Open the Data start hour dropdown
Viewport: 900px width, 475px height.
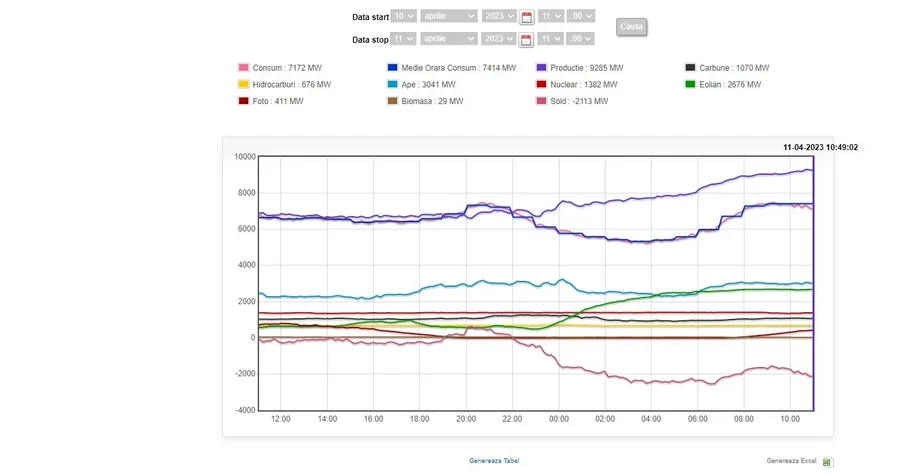(x=550, y=16)
